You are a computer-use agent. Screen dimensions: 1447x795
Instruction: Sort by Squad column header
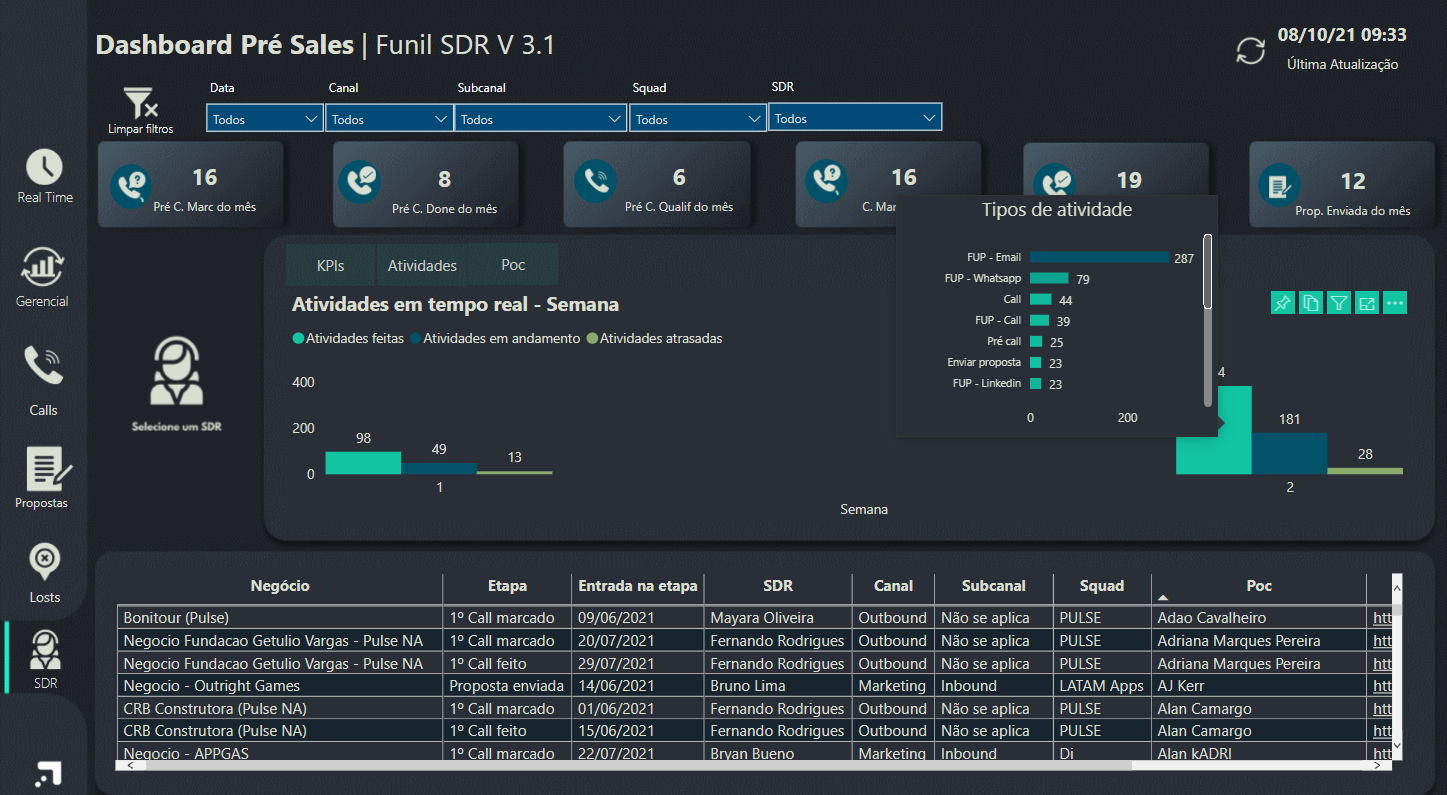[x=1102, y=586]
